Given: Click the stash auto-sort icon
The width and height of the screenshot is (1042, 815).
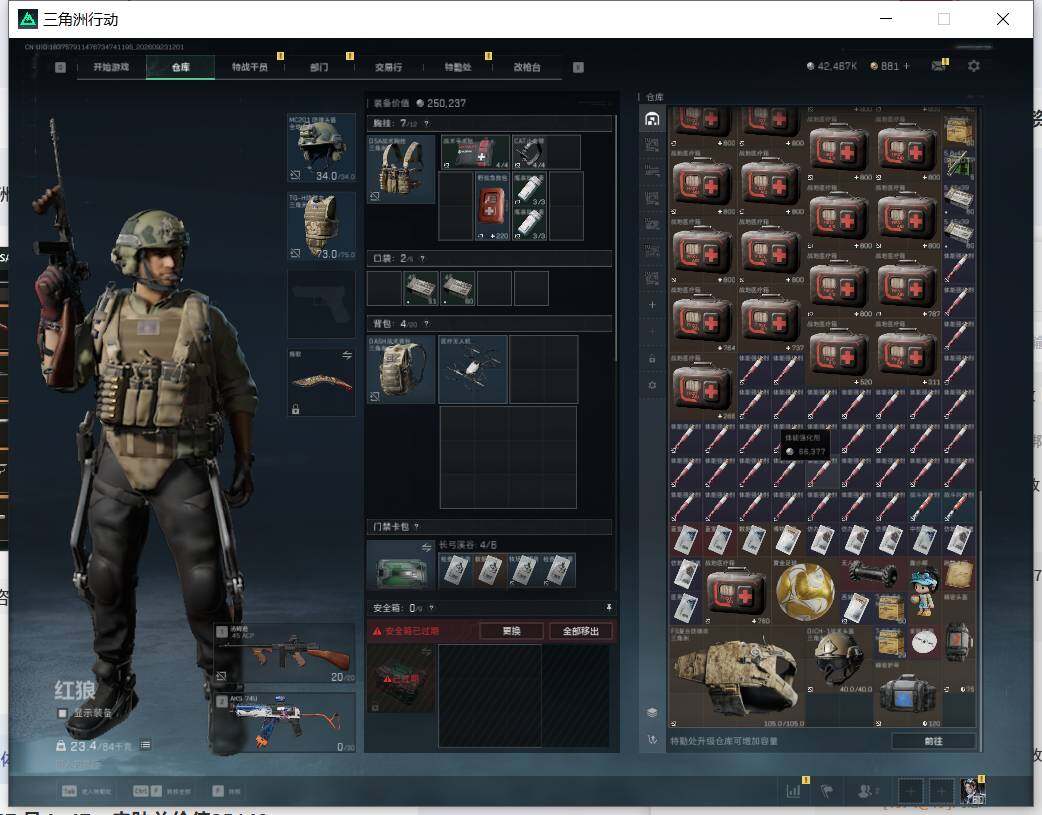Looking at the screenshot, I should tap(652, 739).
